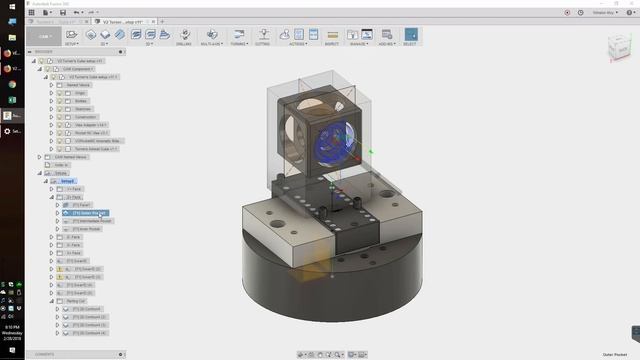Collapse the Setups node

(40, 173)
